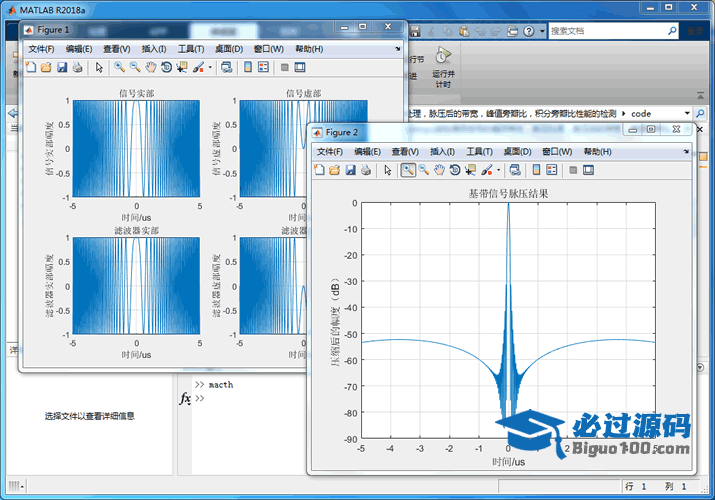Insert Legend via Figure 2 toolbar icon
Image resolution: width=715 pixels, height=500 pixels.
552,170
